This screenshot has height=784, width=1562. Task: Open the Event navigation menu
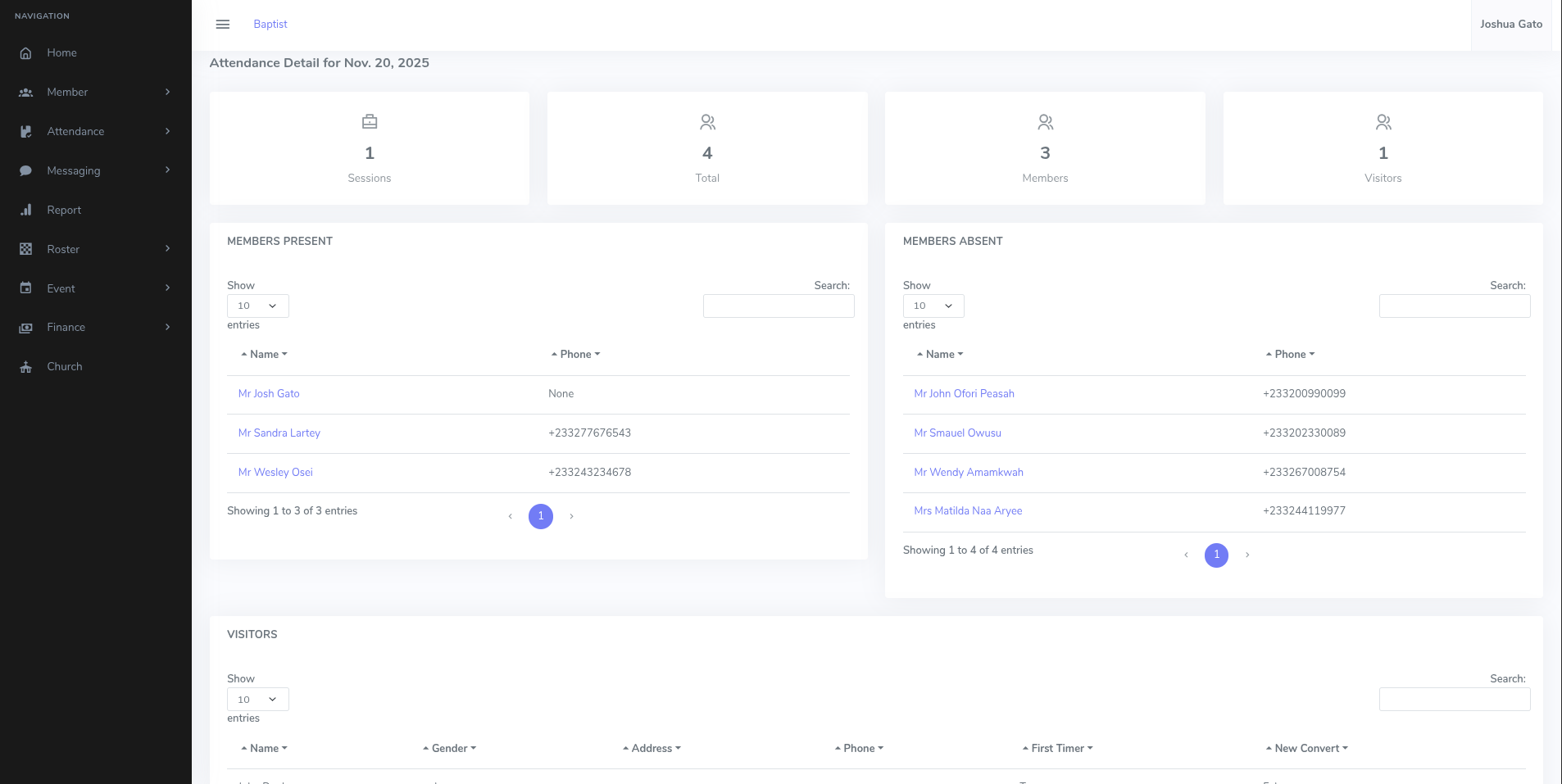click(x=61, y=288)
